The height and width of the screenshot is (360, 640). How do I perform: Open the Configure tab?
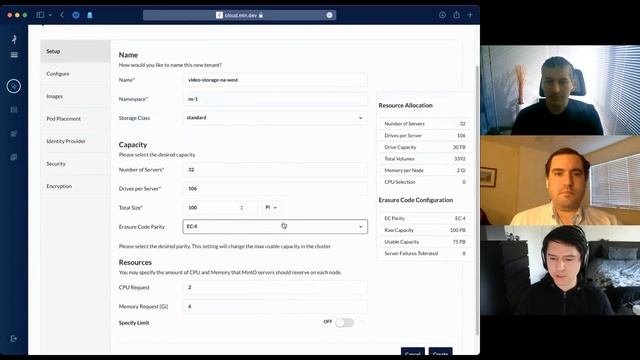point(75,73)
